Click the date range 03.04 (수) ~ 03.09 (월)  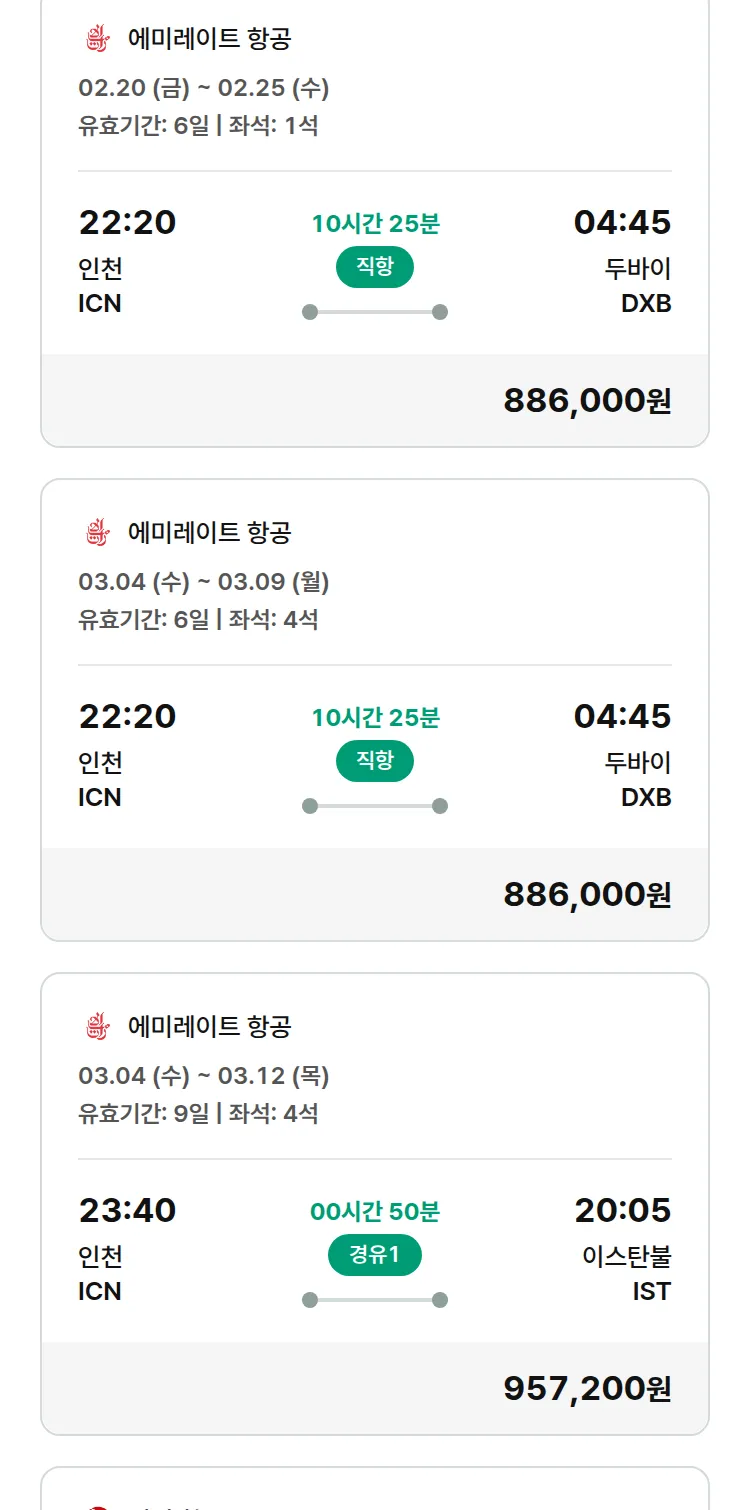(x=204, y=581)
